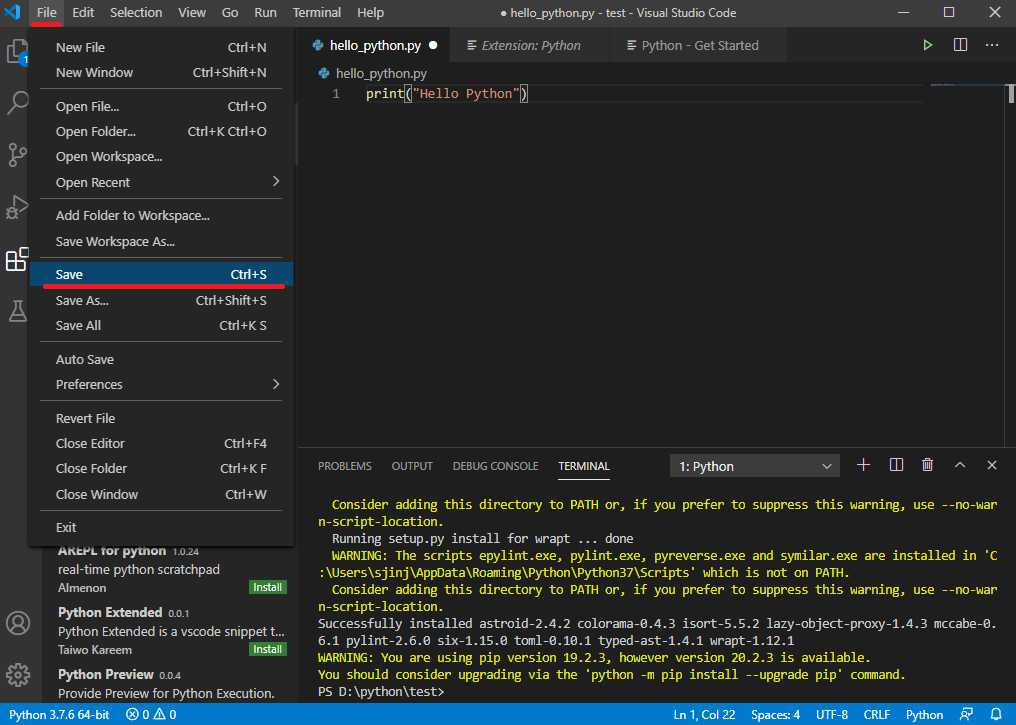
Task: Click File in the menu bar
Action: pyautogui.click(x=47, y=12)
